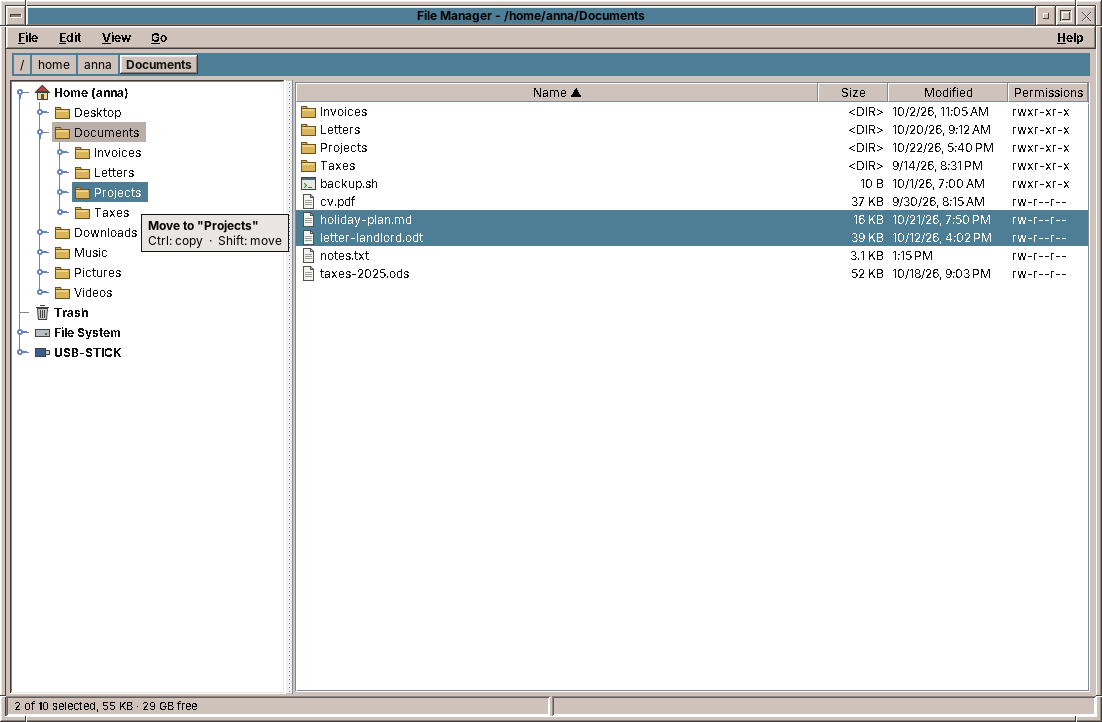Open the Help menu
Image resolution: width=1102 pixels, height=722 pixels.
pyautogui.click(x=1070, y=38)
